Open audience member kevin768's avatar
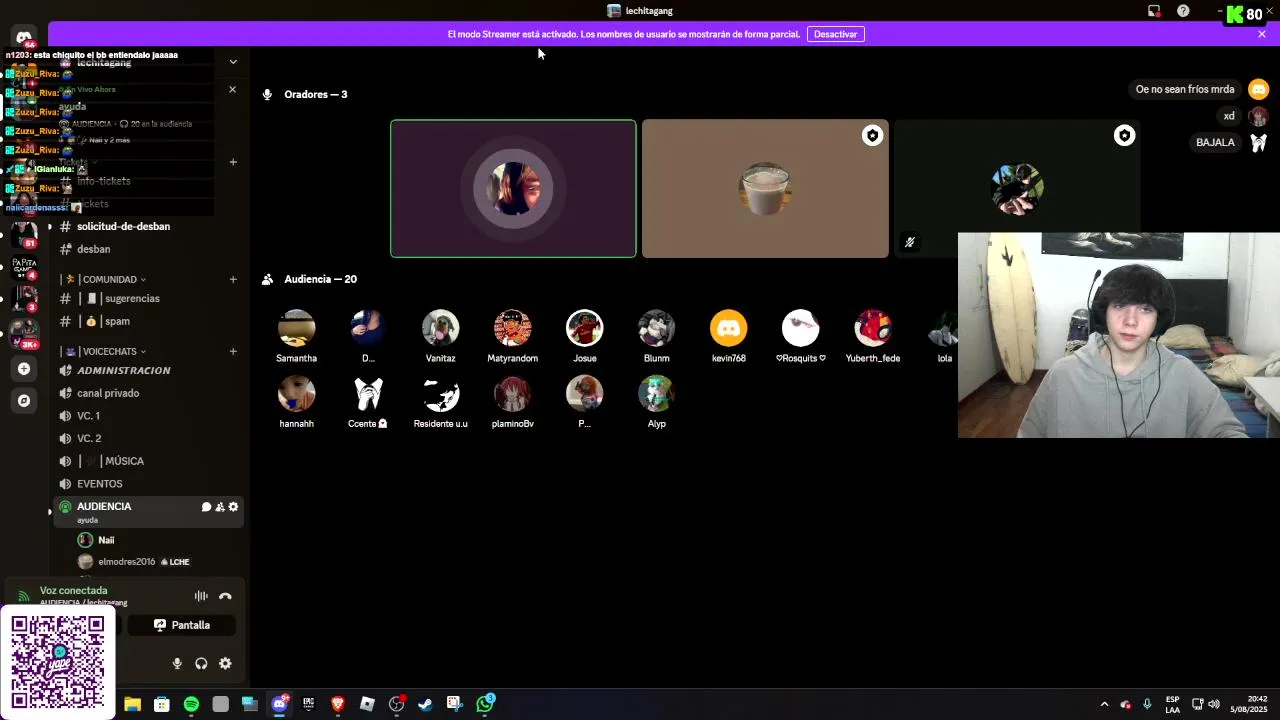1280x720 pixels. [728, 328]
